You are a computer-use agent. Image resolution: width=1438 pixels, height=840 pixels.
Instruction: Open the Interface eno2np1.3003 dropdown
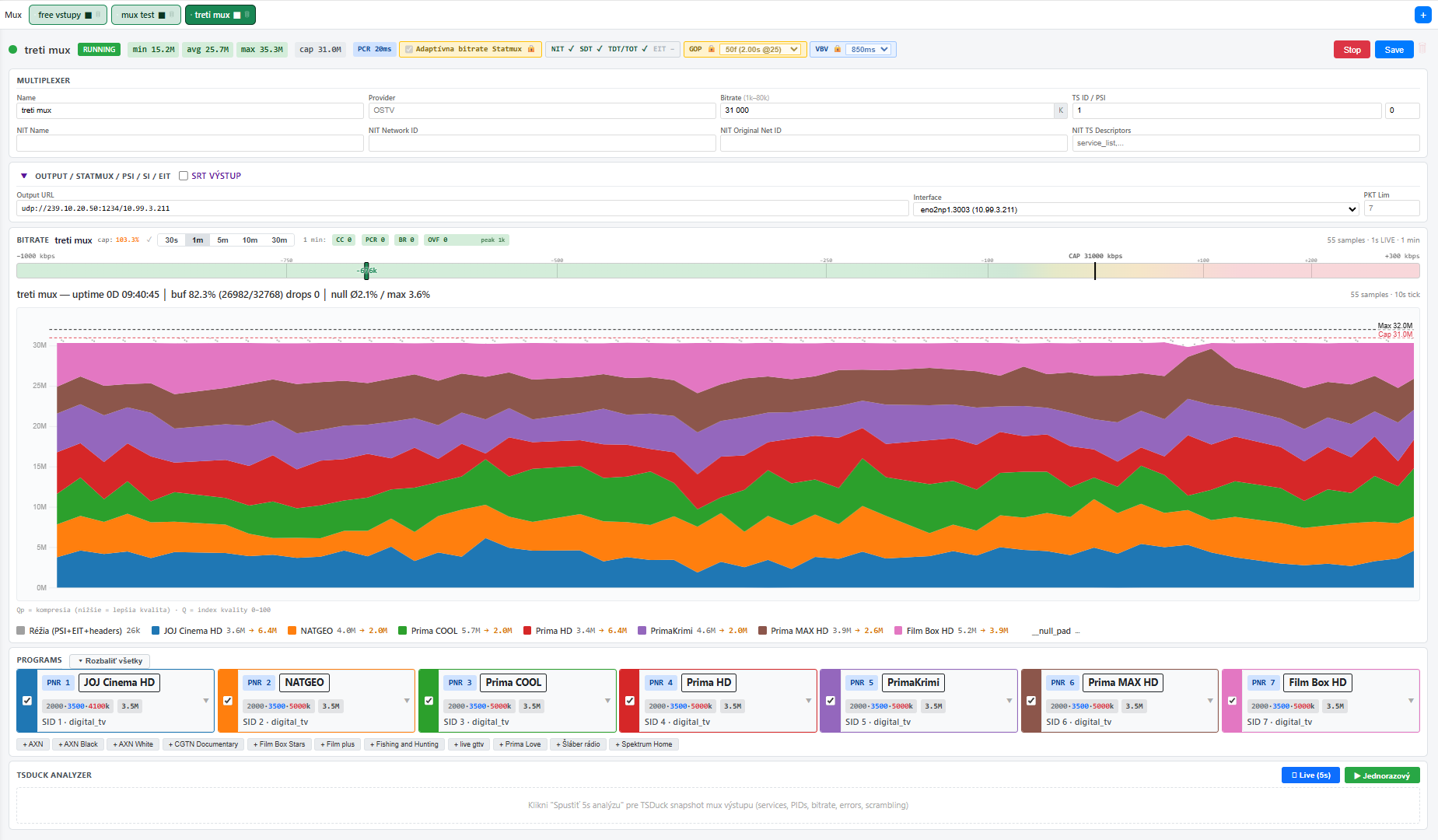point(1136,209)
